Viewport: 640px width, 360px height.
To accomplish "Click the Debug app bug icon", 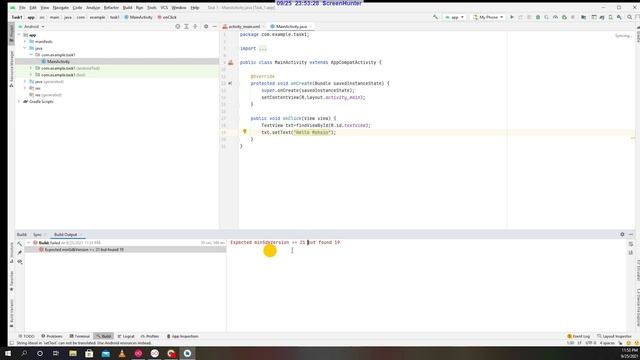I will tap(538, 17).
